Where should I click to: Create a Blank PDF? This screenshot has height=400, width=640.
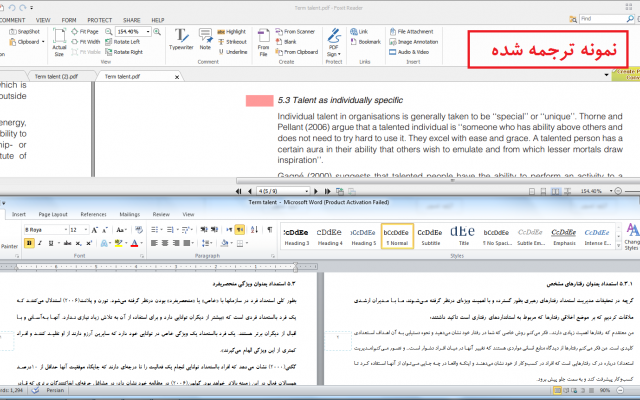(286, 42)
